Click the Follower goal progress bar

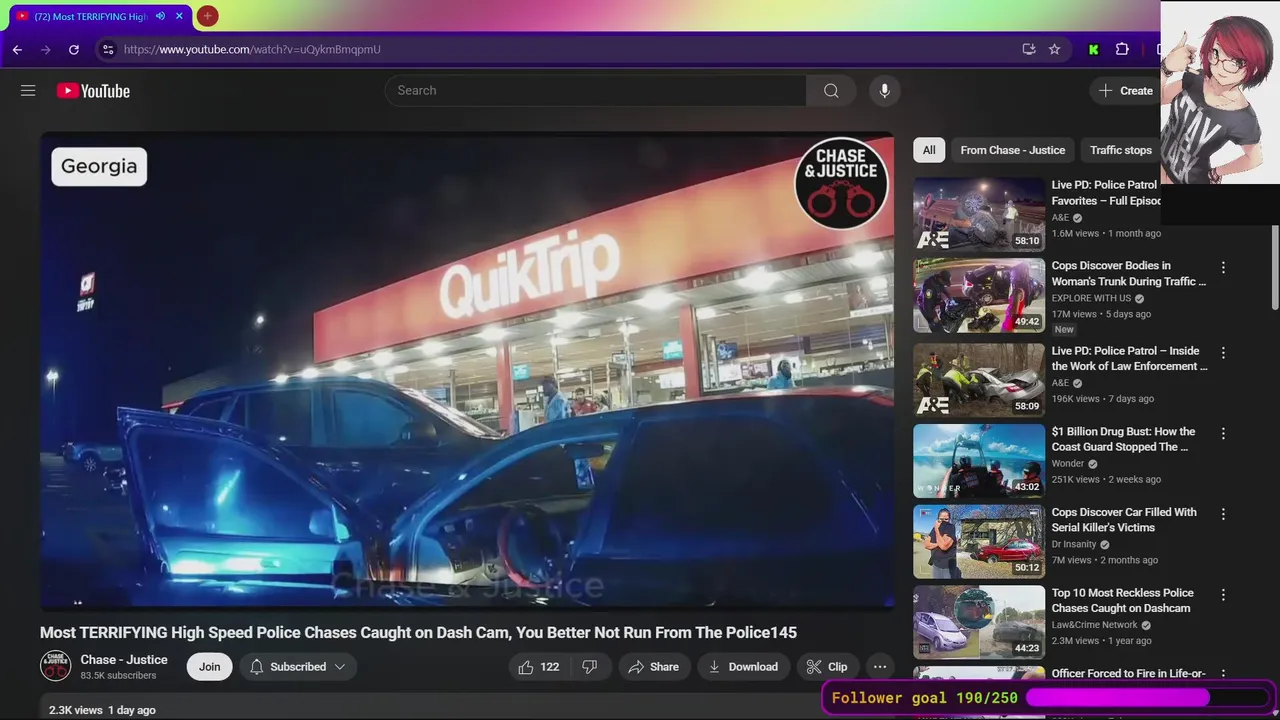1147,698
